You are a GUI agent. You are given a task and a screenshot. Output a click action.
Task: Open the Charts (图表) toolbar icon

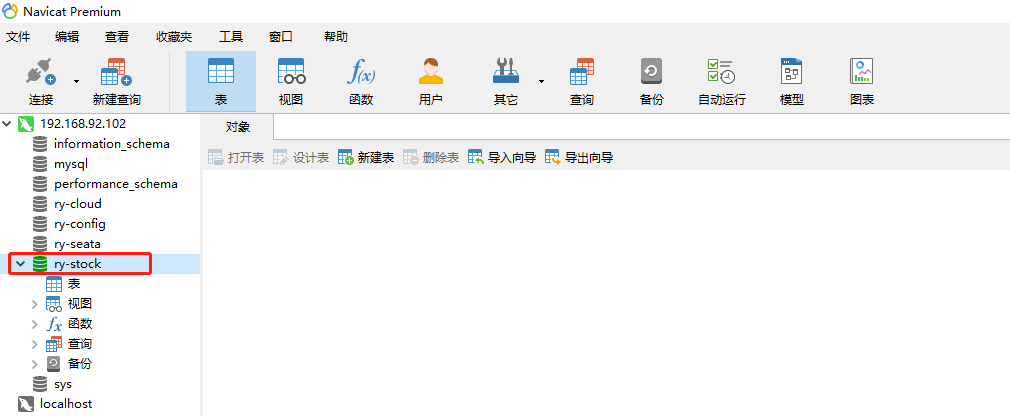[x=862, y=72]
